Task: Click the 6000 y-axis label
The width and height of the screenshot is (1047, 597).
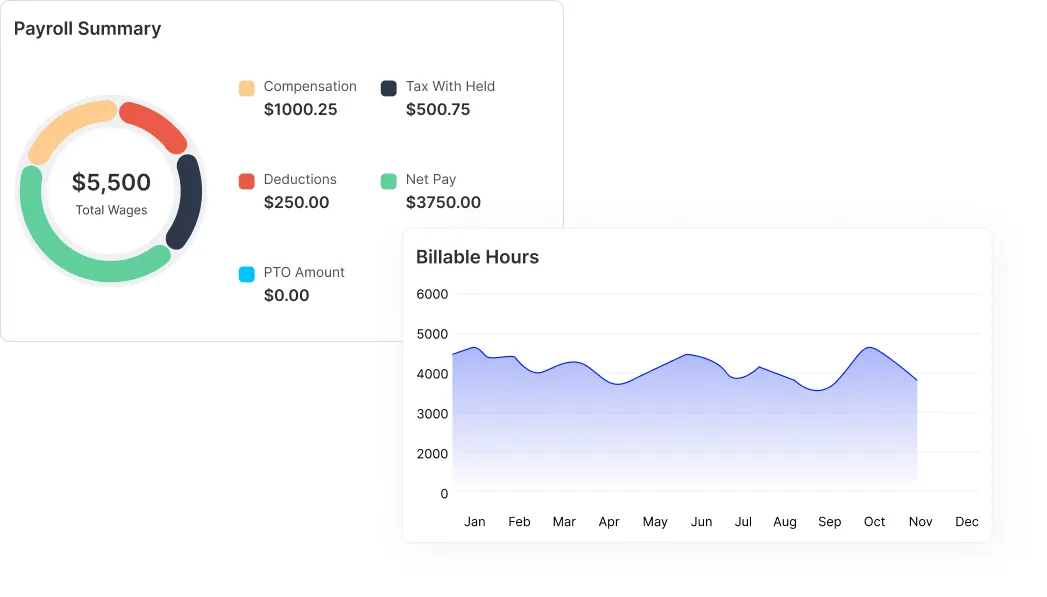Action: [x=432, y=294]
